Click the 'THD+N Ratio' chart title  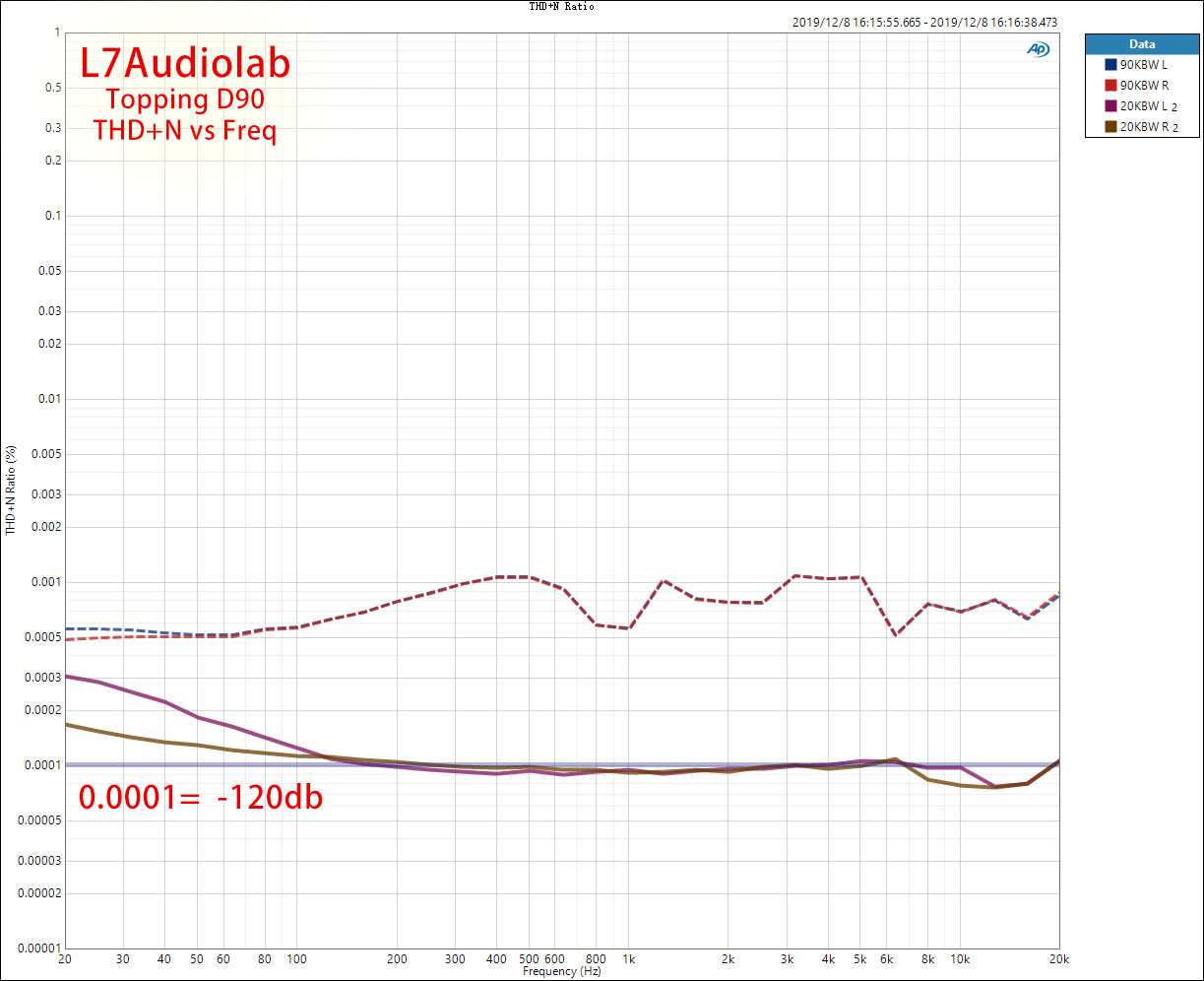pos(562,6)
